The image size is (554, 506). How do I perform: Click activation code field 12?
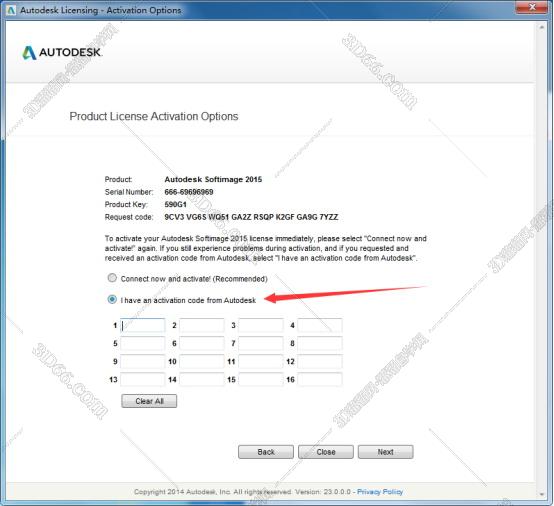point(320,361)
